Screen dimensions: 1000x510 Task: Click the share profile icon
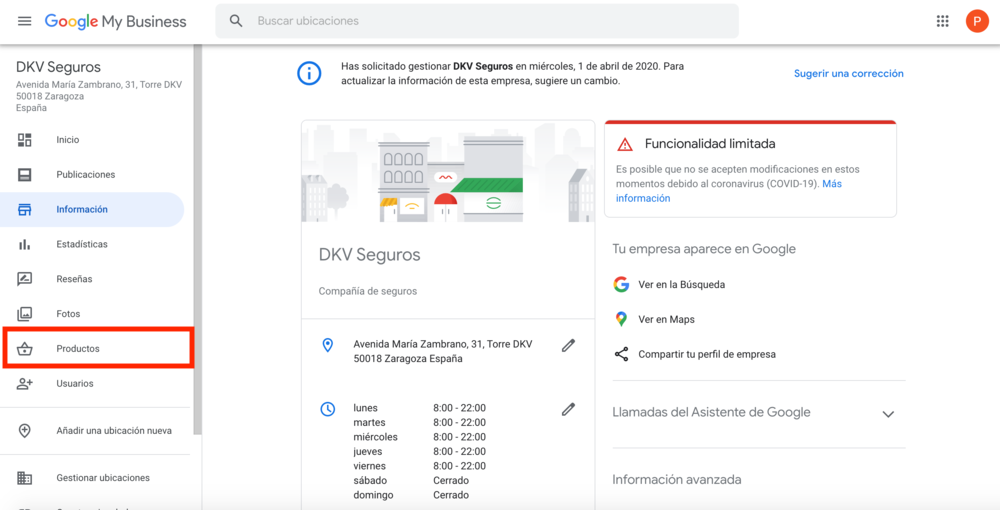621,354
